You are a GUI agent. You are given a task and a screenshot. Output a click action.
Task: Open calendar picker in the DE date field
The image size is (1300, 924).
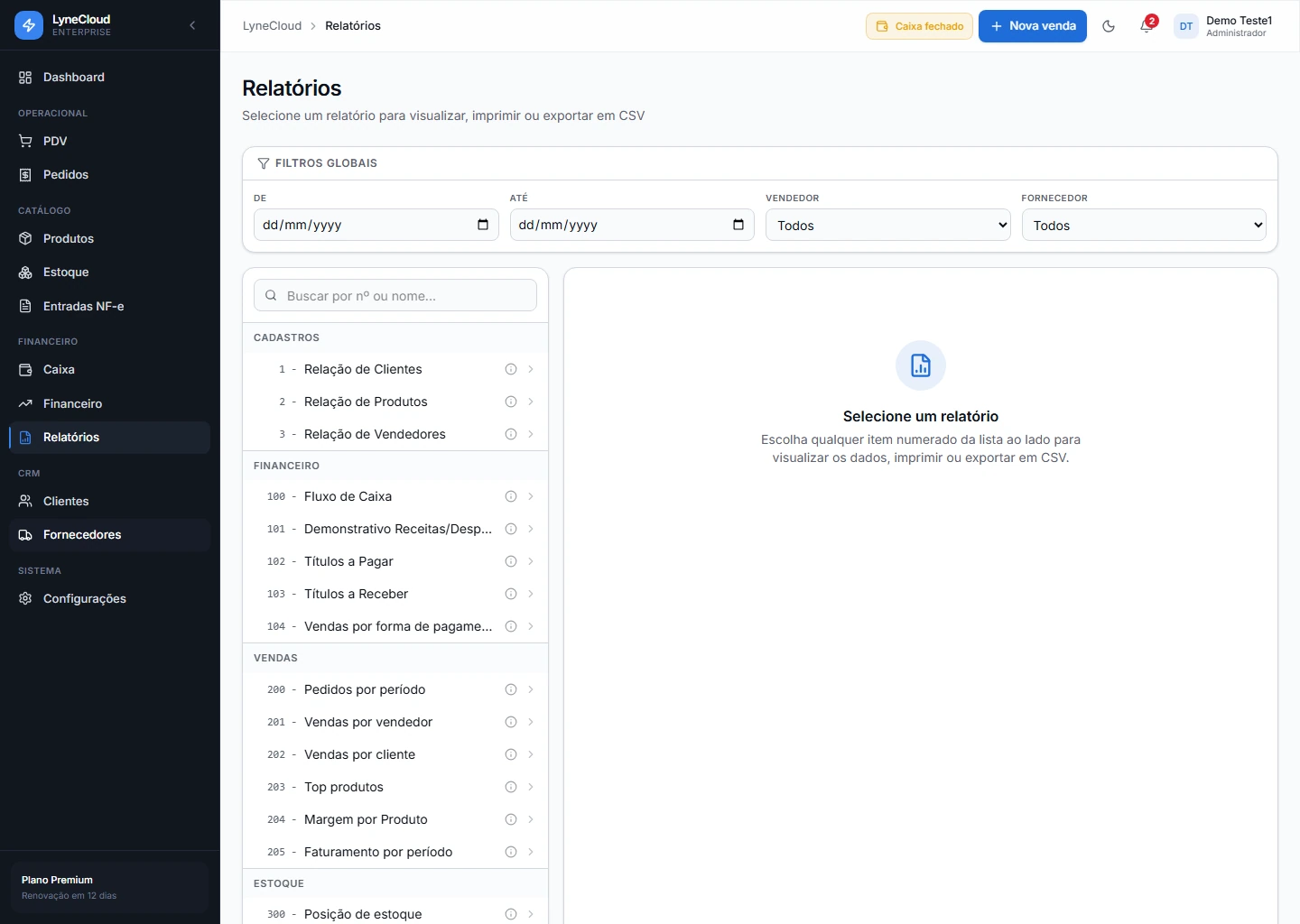(x=483, y=225)
